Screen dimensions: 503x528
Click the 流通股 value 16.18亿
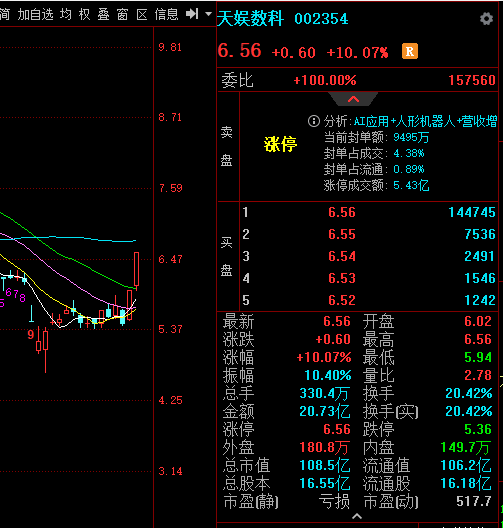point(466,484)
